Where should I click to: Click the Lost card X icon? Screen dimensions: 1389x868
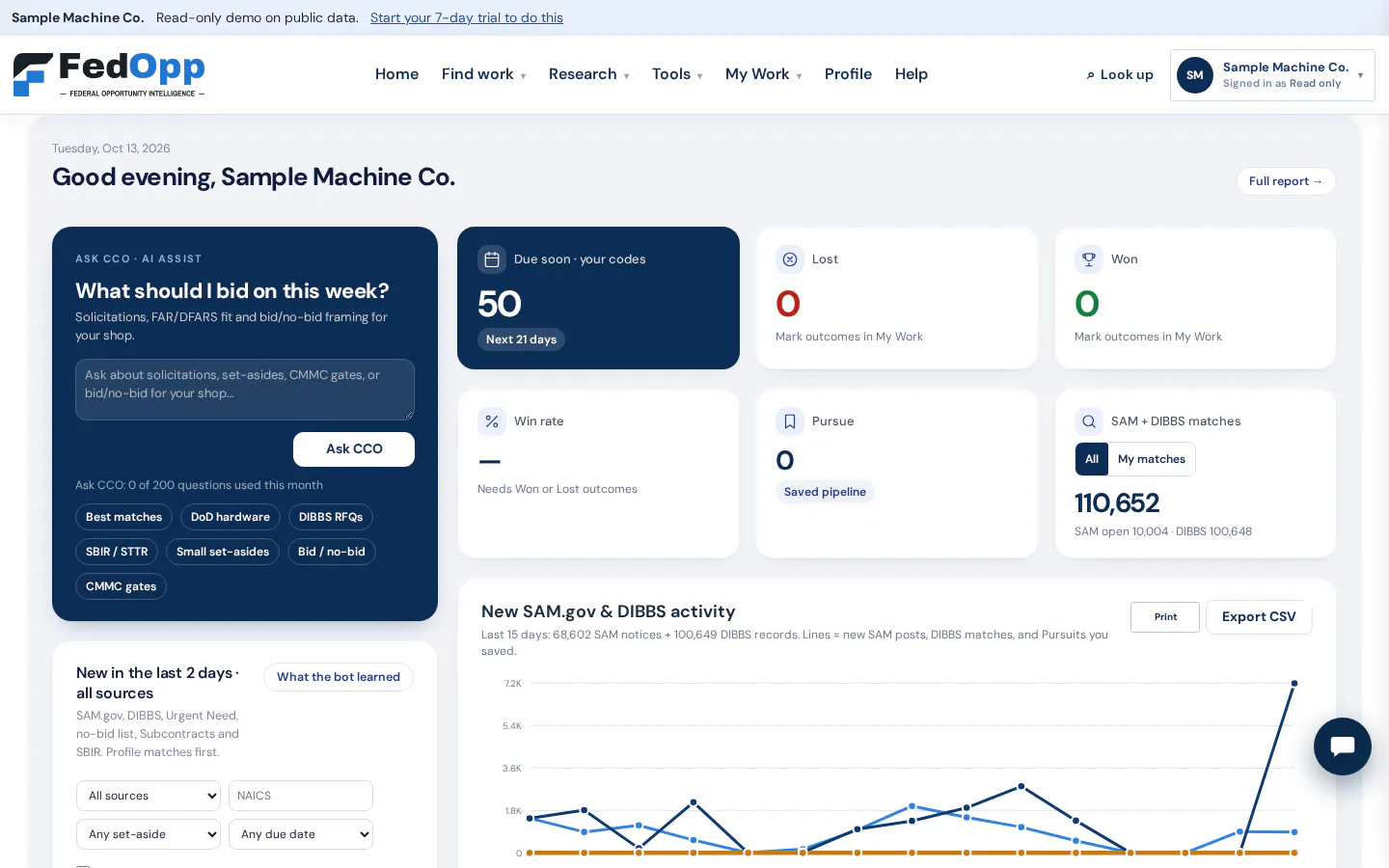tap(790, 259)
